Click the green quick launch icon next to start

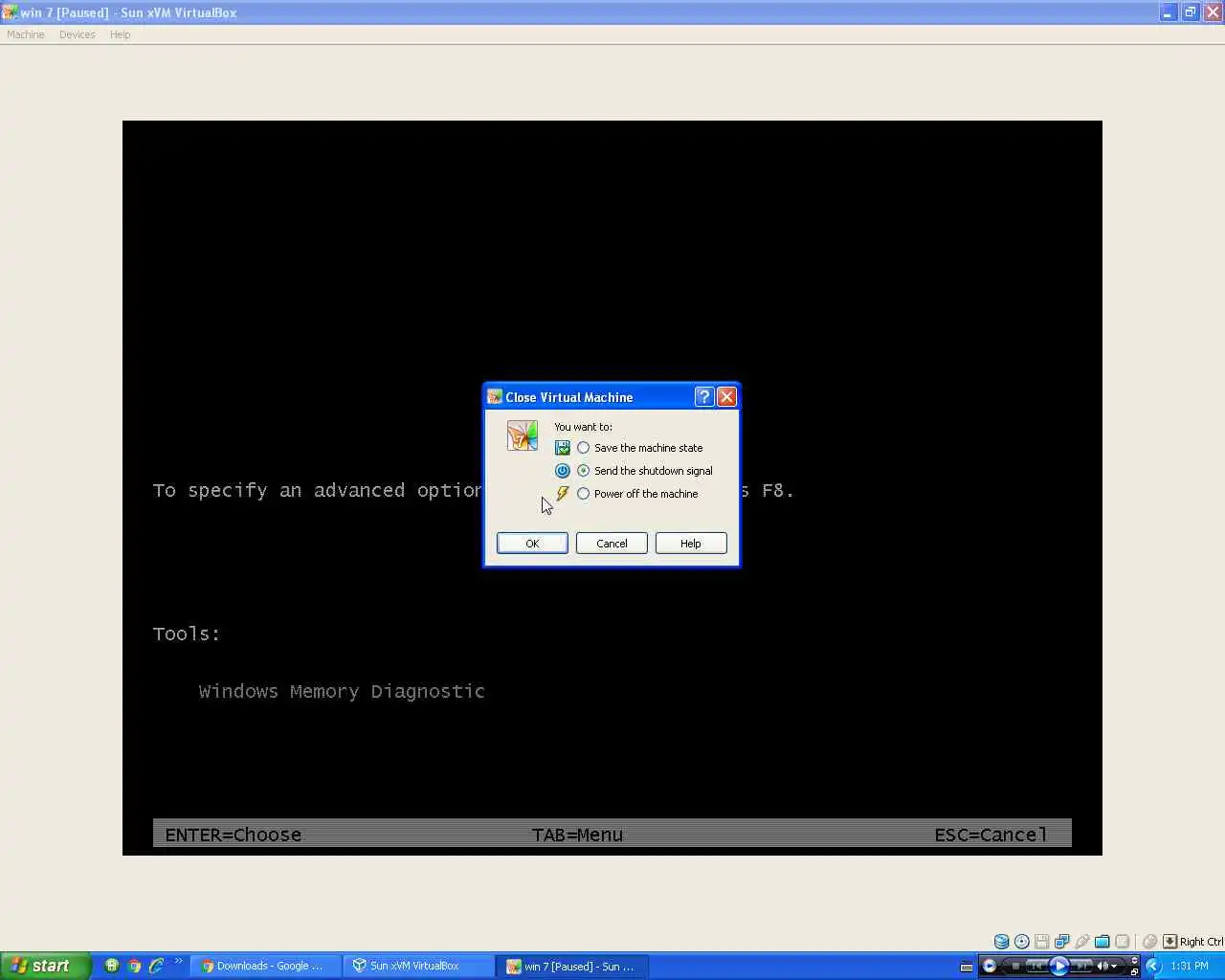point(112,966)
